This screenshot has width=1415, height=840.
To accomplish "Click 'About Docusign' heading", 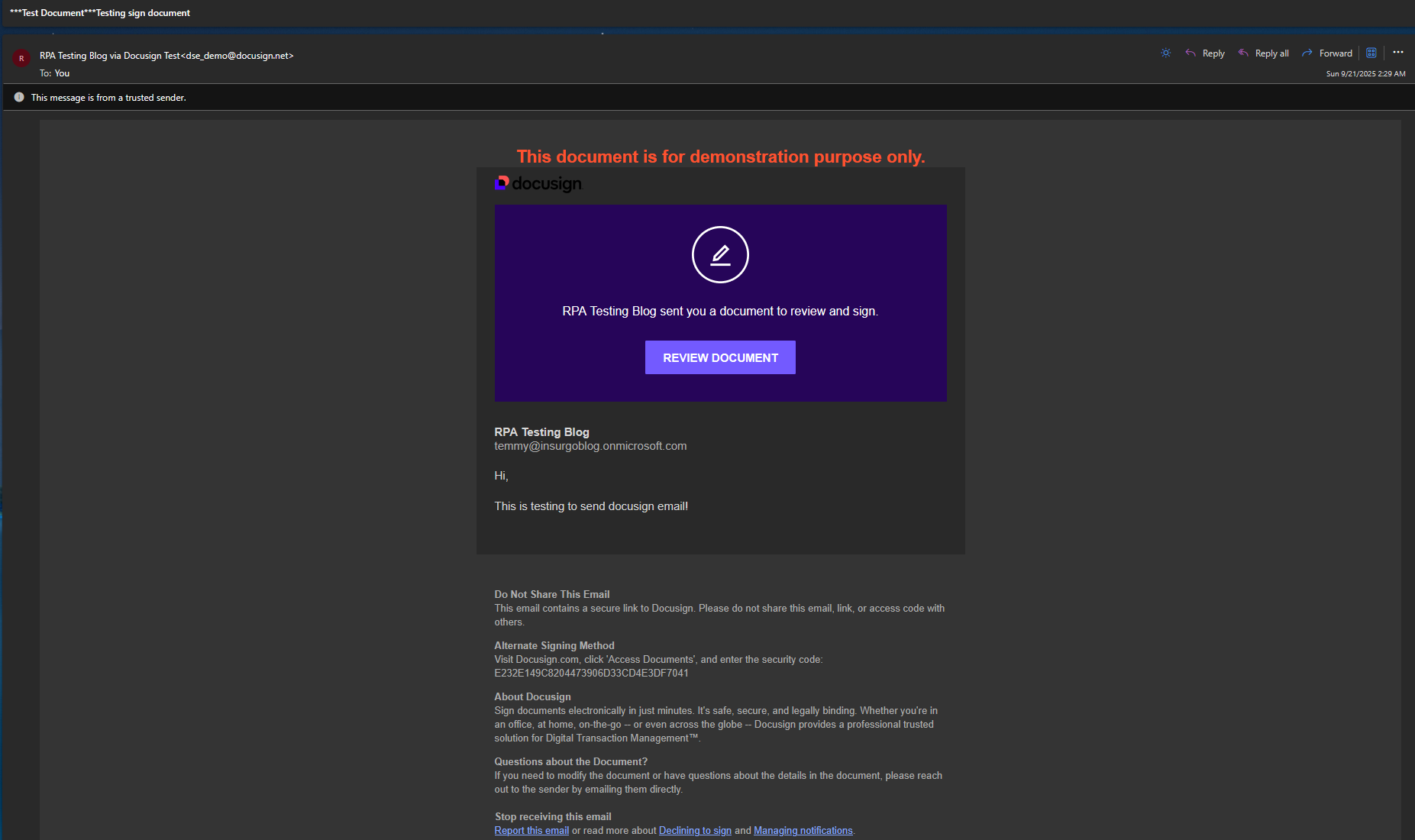I will (x=532, y=697).
